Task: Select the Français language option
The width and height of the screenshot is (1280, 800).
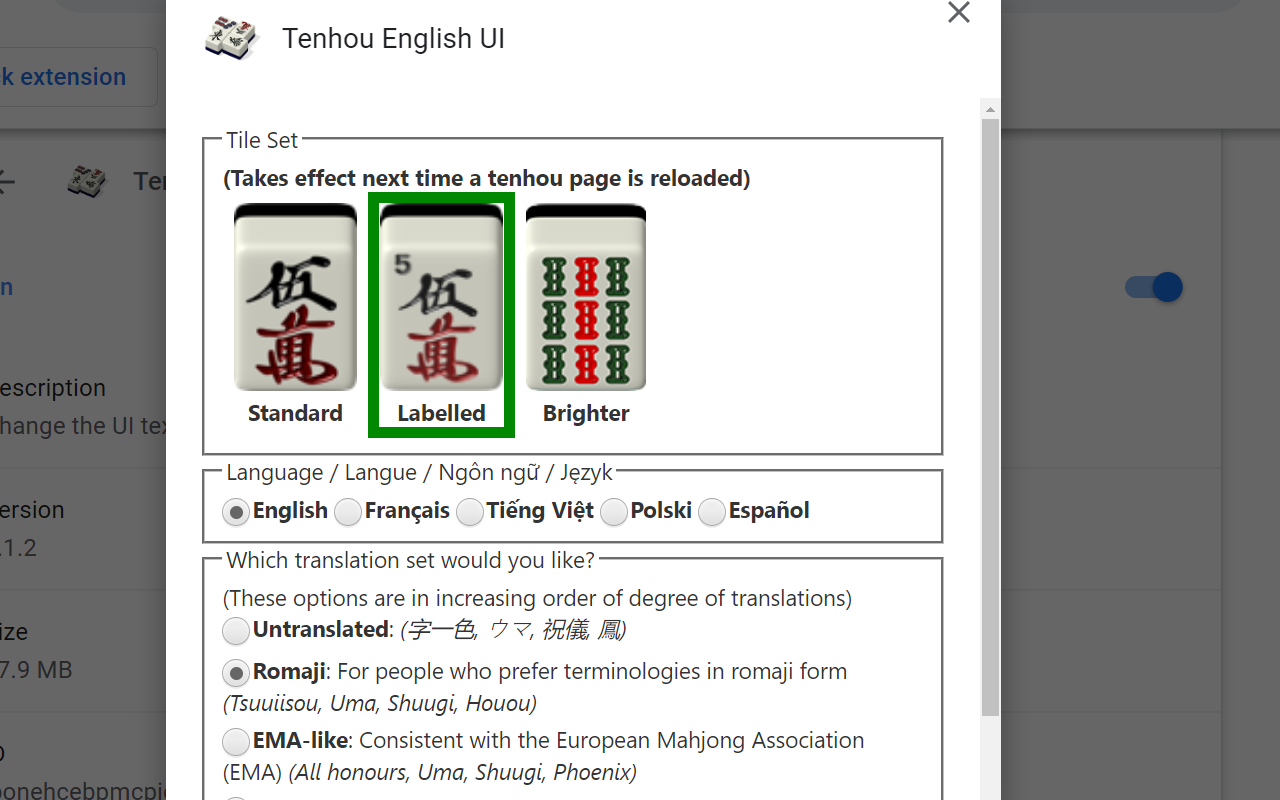Action: click(347, 511)
